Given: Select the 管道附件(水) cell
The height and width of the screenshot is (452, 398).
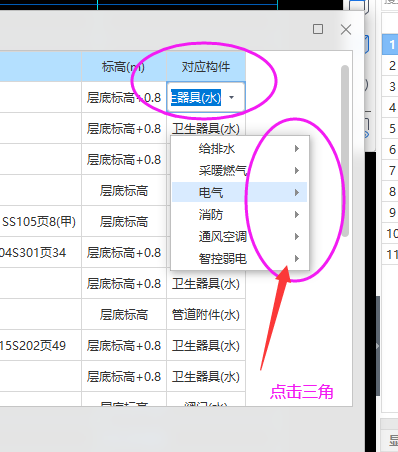Looking at the screenshot, I should [206, 314].
